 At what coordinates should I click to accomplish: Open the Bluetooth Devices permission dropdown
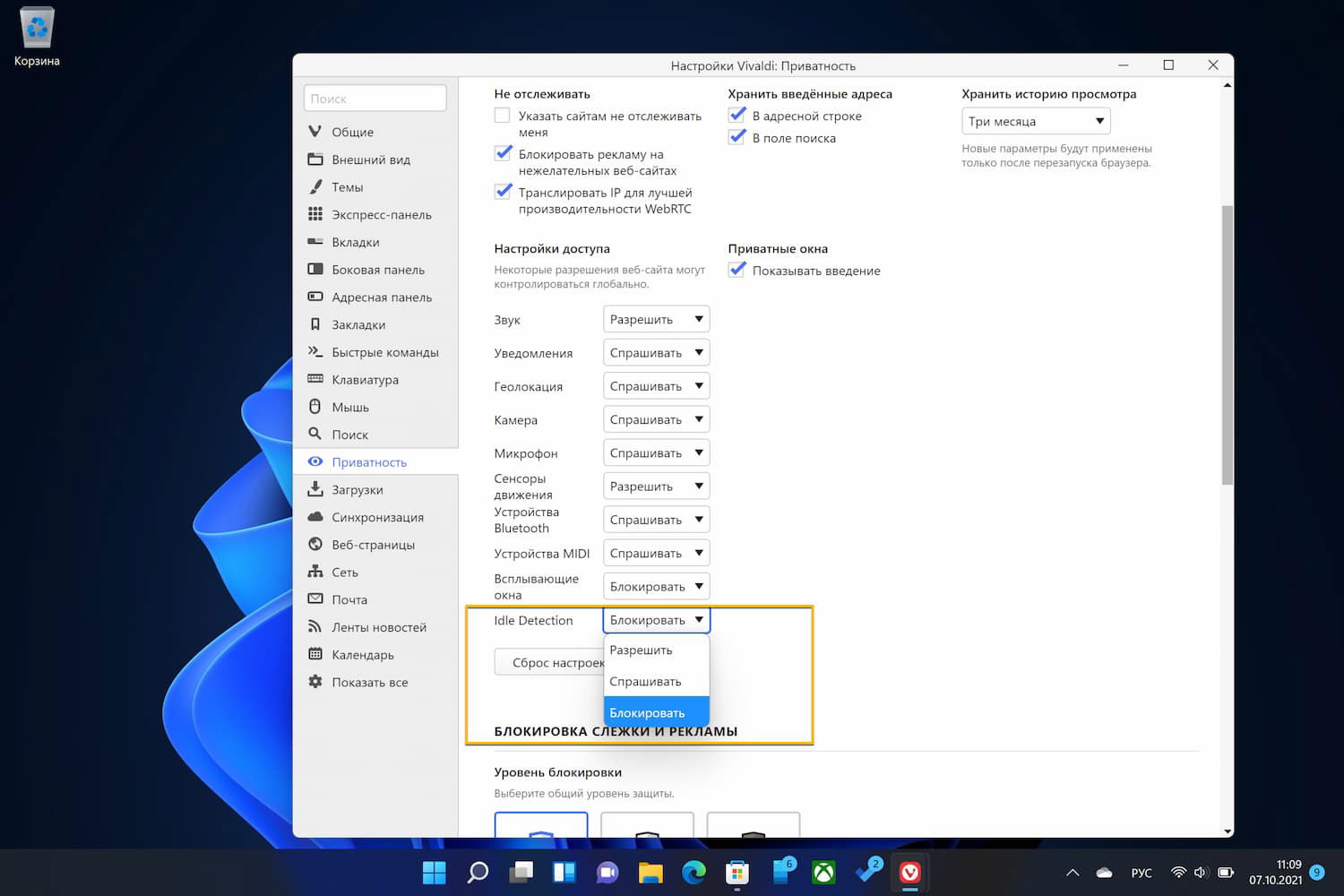coord(657,520)
